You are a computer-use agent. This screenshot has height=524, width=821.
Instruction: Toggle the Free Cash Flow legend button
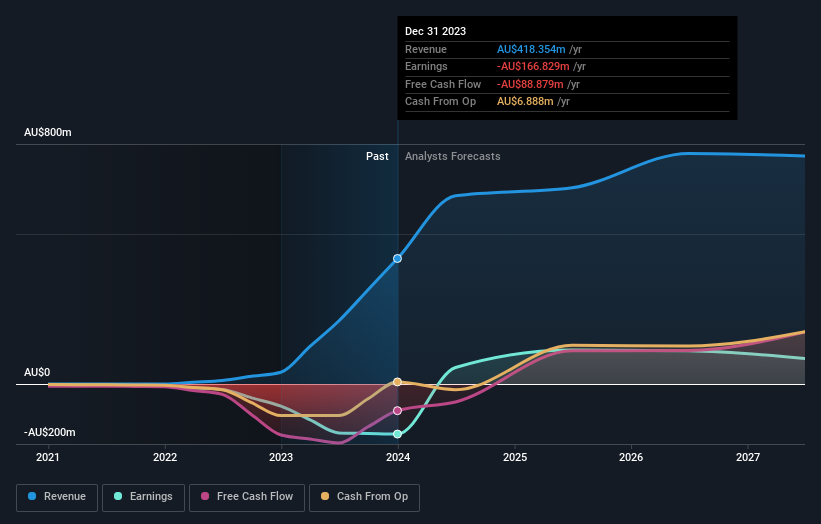247,497
